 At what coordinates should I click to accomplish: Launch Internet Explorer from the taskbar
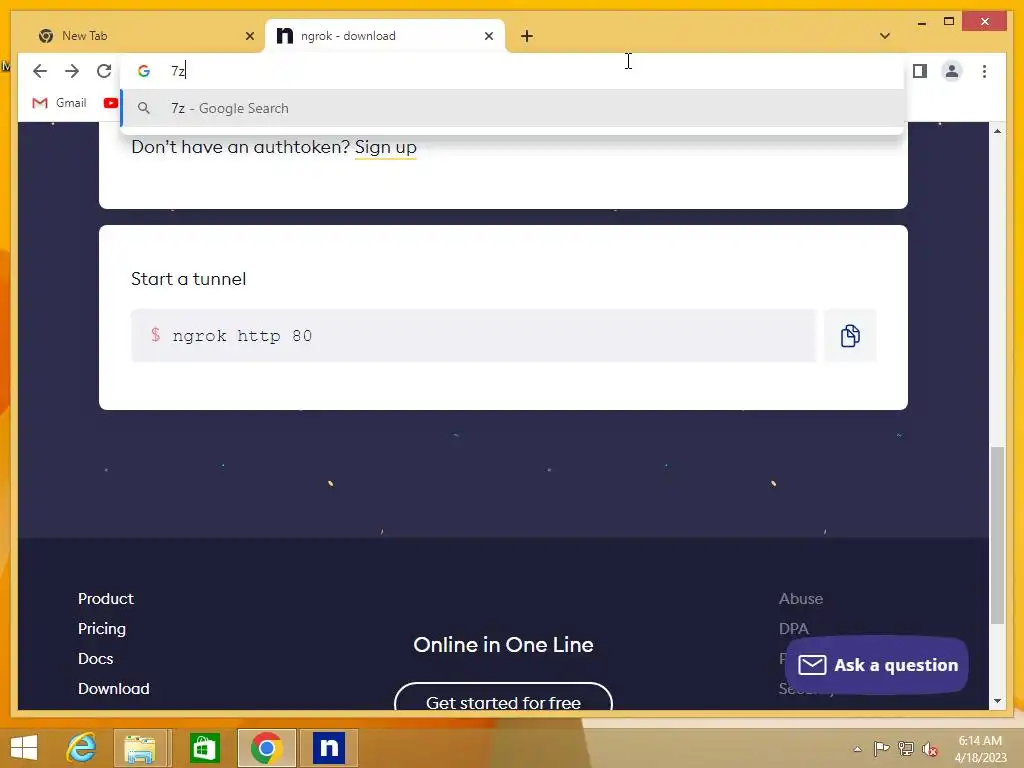pyautogui.click(x=82, y=748)
